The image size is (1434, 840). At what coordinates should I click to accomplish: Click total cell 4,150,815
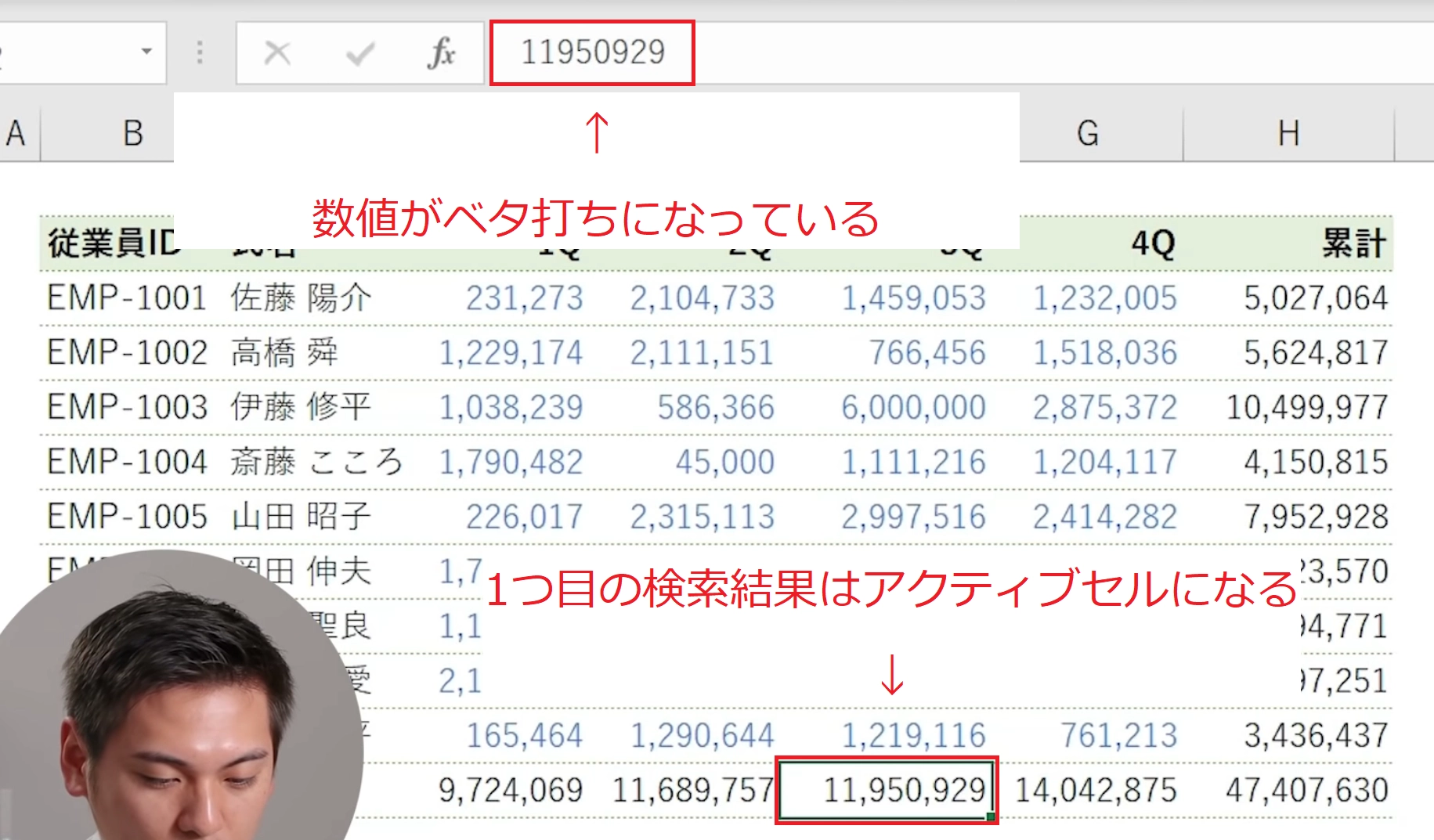coord(1316,462)
